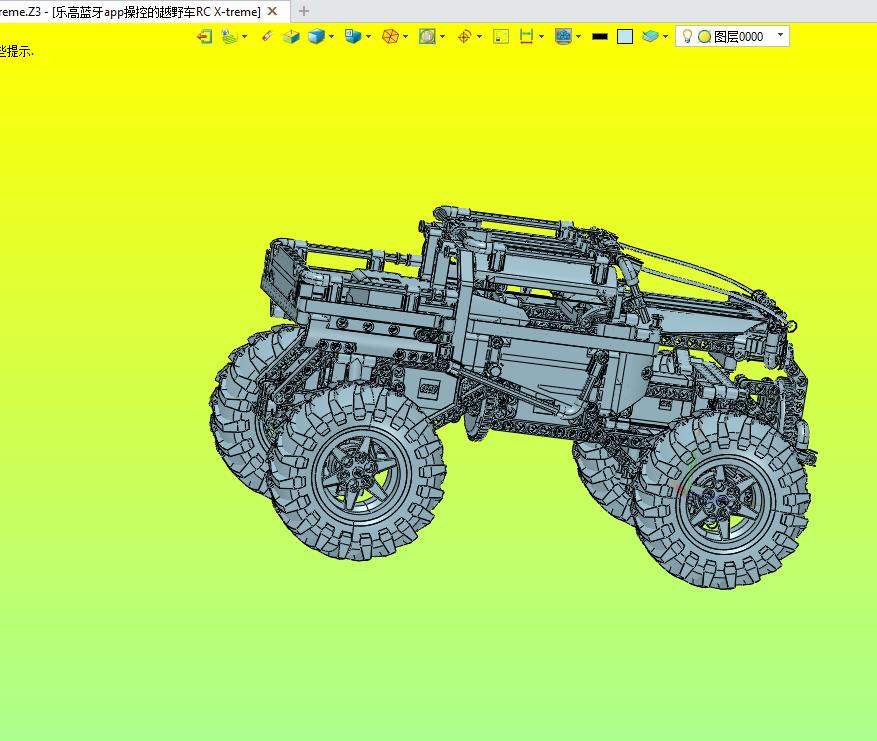Screen dimensions: 877x741
Task: Add a new tab with plus button
Action: coord(304,11)
